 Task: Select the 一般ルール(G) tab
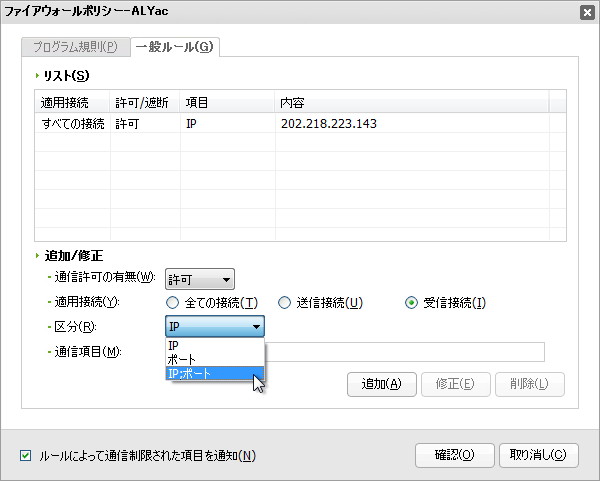click(x=175, y=47)
